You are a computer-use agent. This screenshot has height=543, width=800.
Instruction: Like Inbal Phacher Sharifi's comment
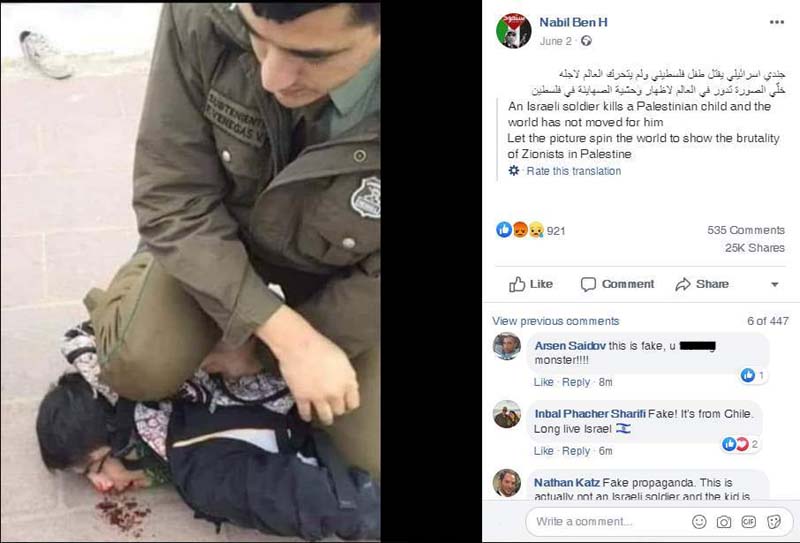point(543,451)
